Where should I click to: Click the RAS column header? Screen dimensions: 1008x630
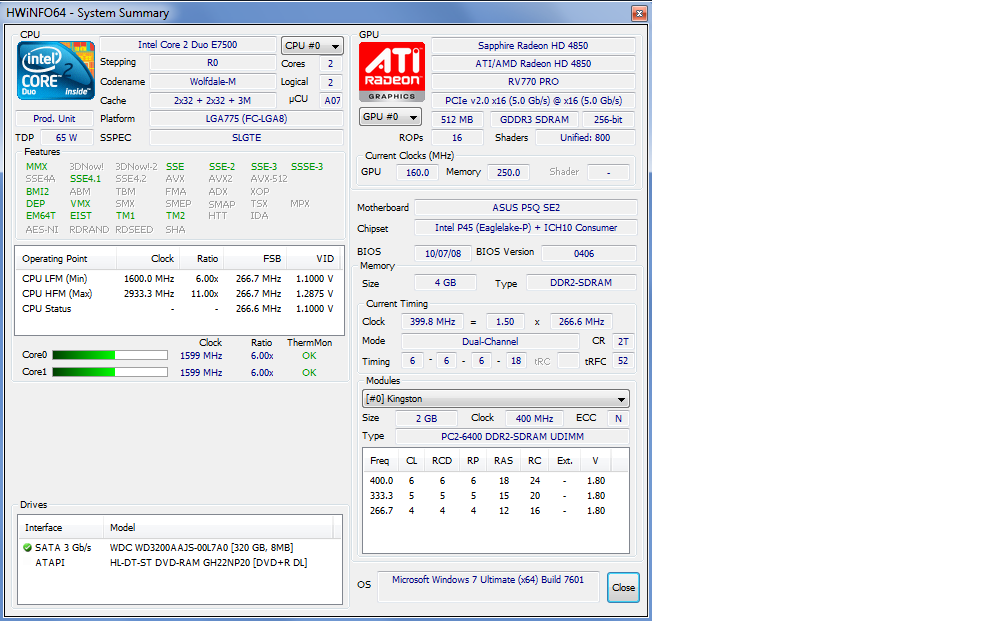click(503, 461)
